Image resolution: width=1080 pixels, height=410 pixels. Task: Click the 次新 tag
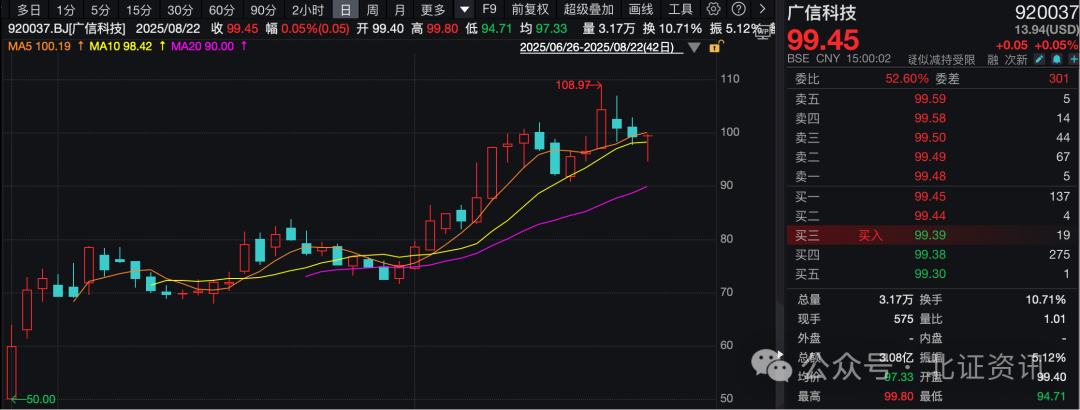(x=1016, y=60)
